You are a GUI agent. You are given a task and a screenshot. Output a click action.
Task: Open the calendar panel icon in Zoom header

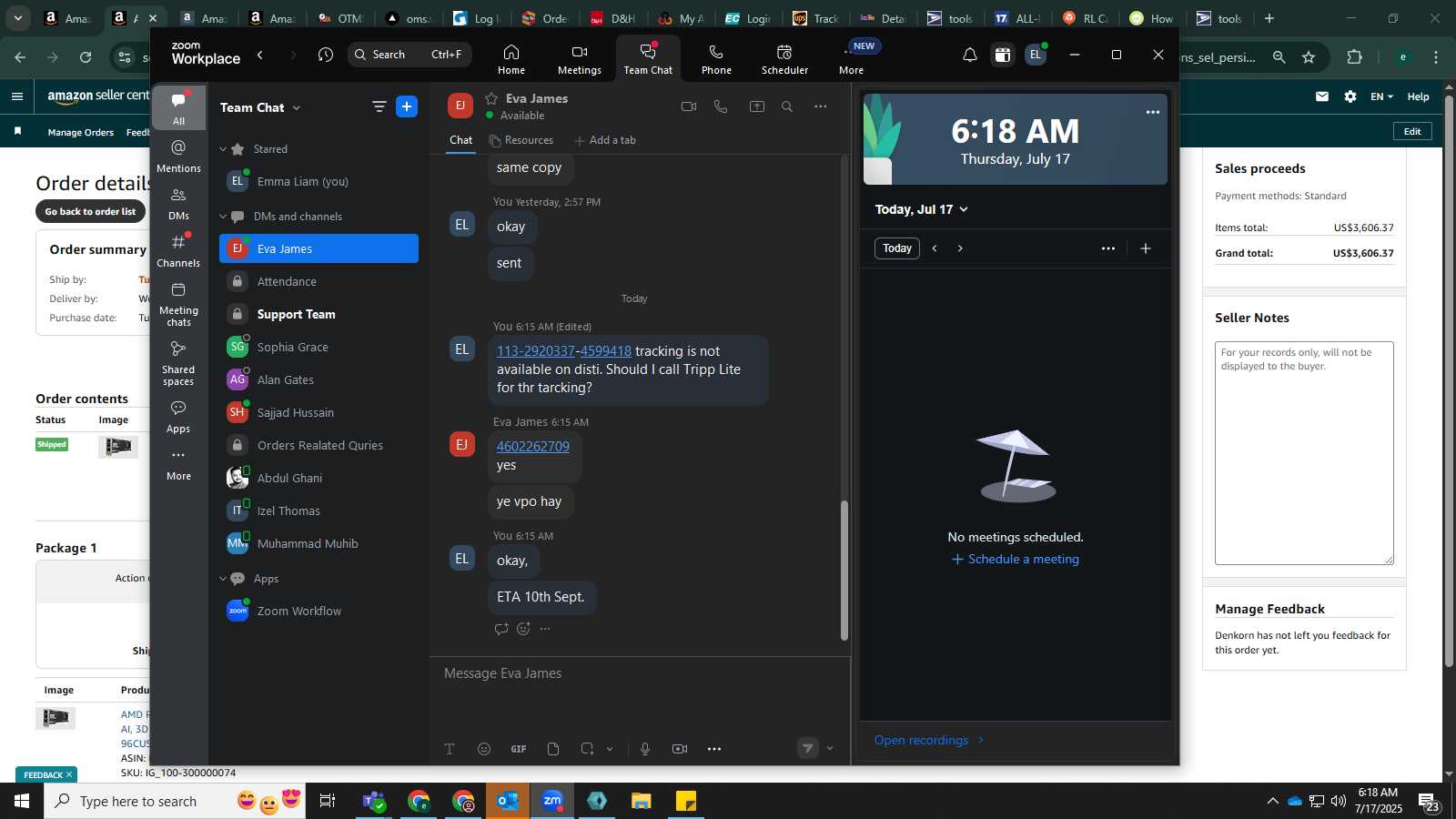(1002, 55)
